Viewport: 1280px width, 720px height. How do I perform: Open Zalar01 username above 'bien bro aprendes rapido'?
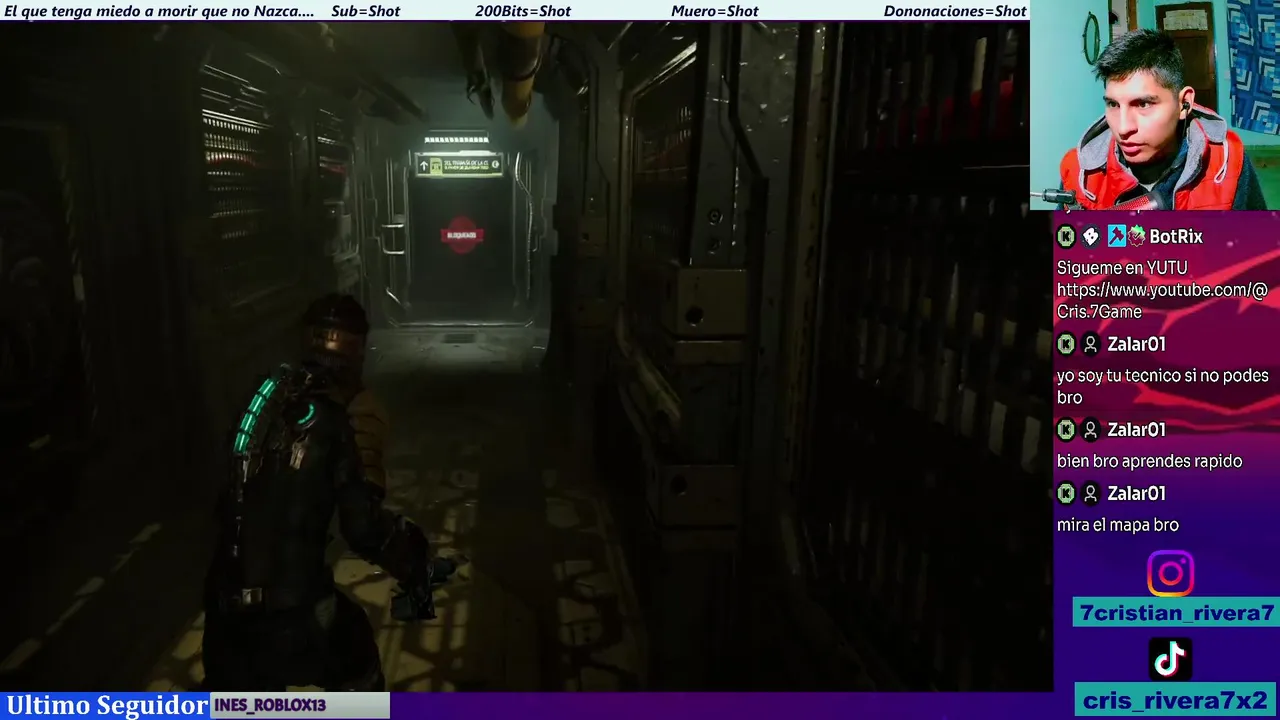[x=1136, y=430]
